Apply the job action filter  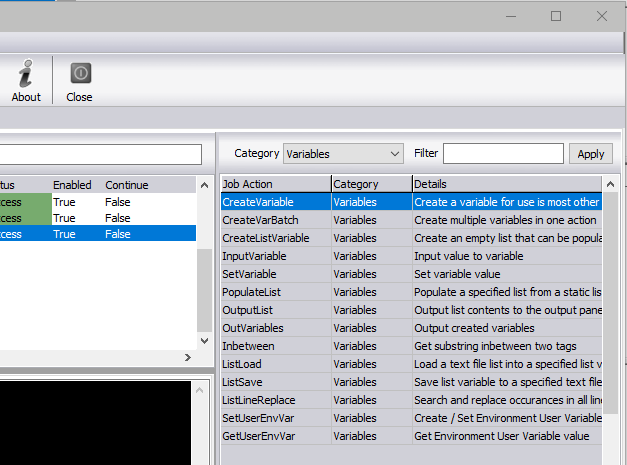(591, 154)
